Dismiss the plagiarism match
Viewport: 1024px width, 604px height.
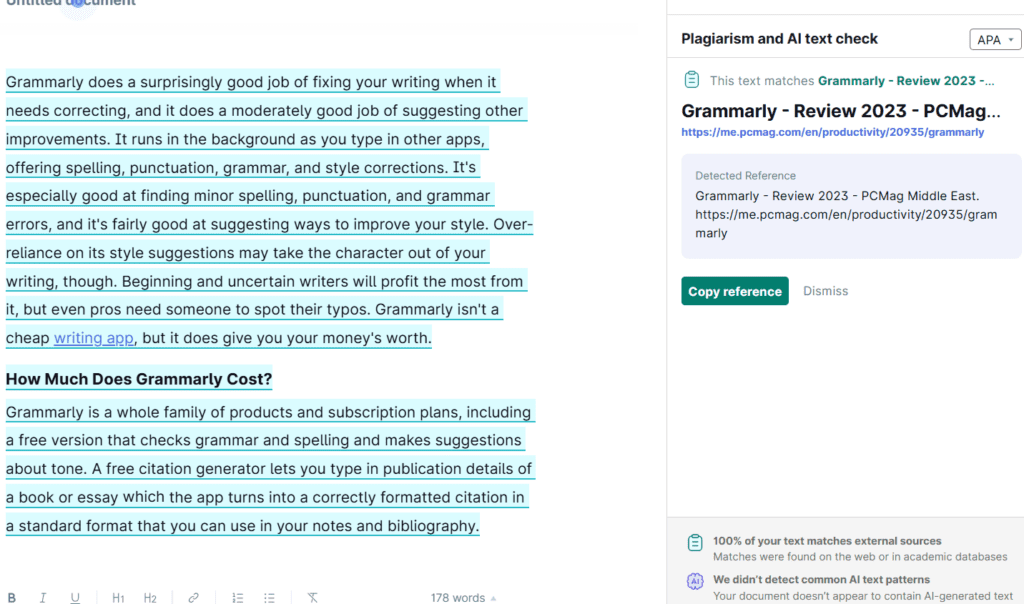coord(825,291)
